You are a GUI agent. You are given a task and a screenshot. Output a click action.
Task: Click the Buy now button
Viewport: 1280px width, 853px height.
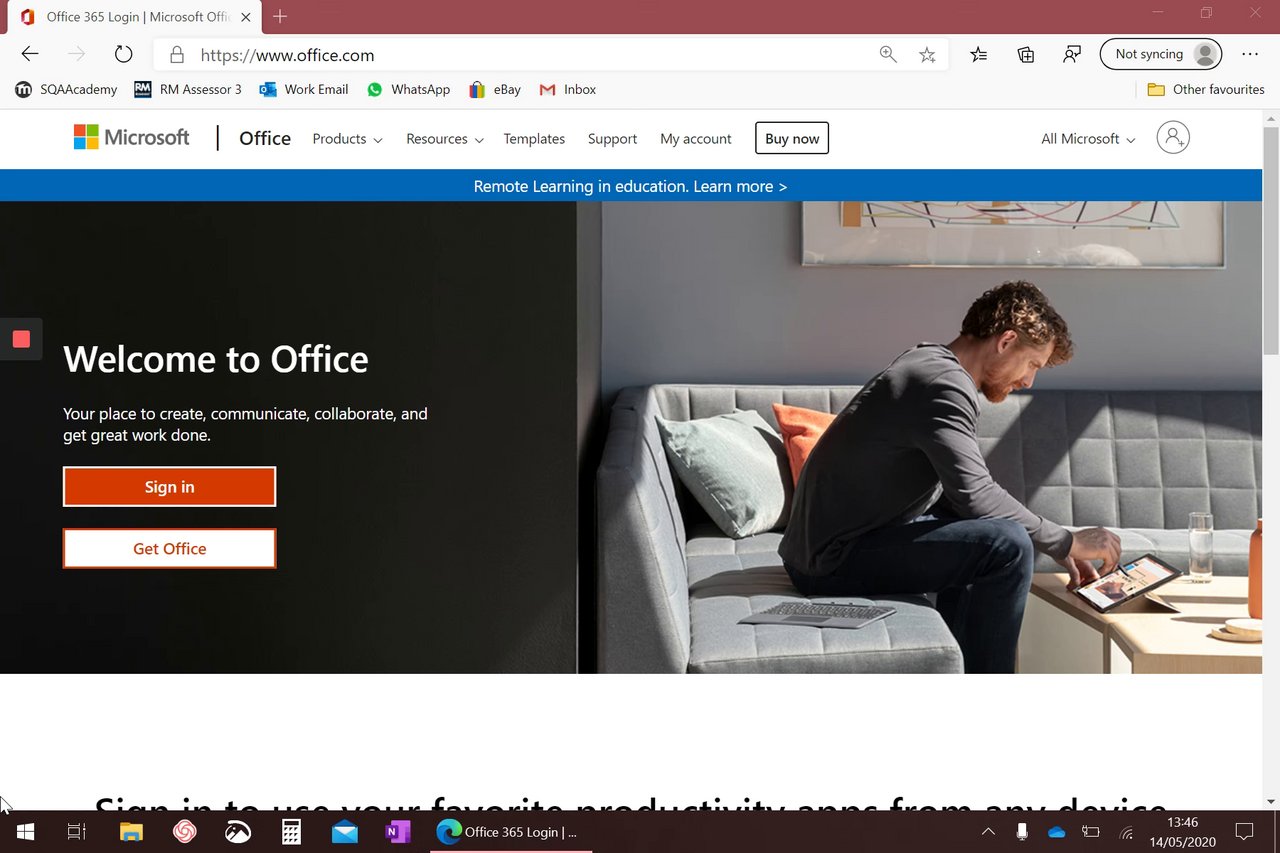tap(792, 139)
